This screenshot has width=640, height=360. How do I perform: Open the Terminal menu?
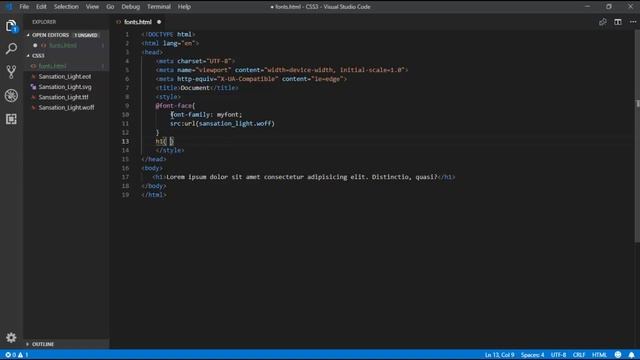click(158, 7)
